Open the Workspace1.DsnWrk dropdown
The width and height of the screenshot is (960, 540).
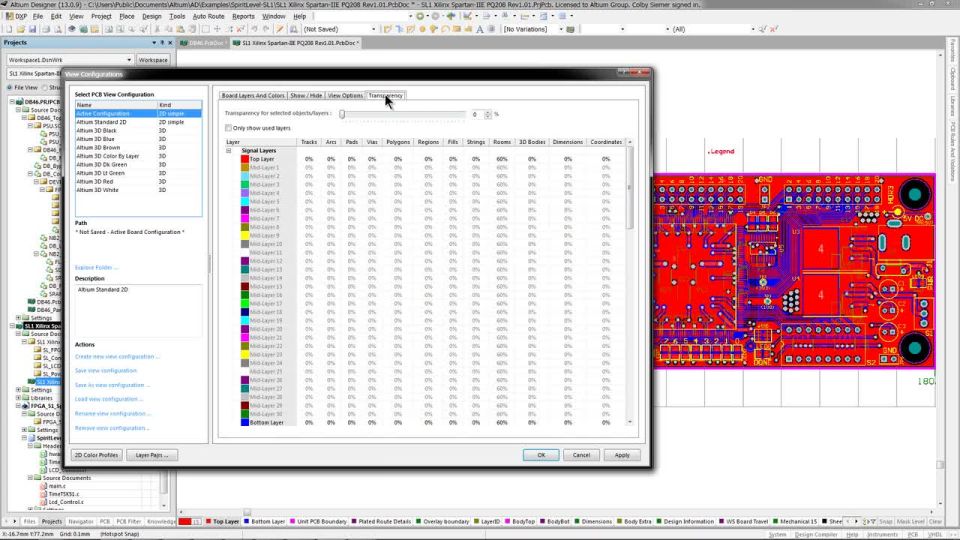(129, 60)
